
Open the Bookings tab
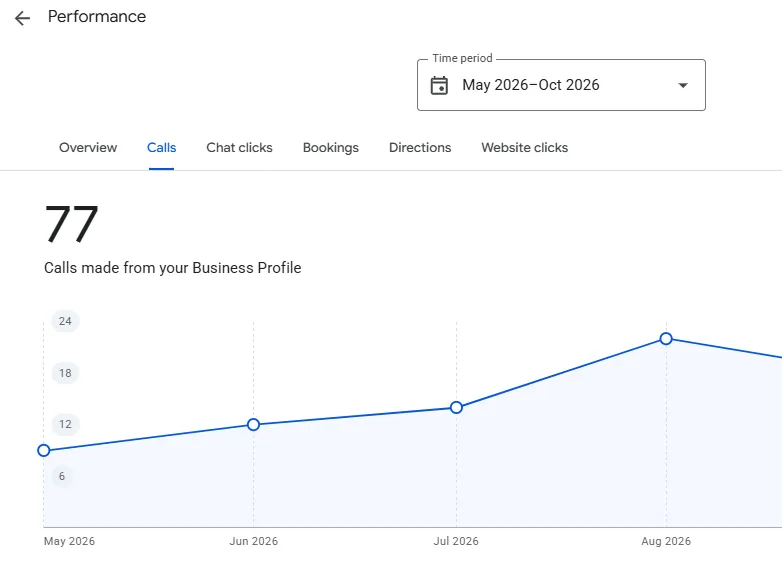(331, 148)
